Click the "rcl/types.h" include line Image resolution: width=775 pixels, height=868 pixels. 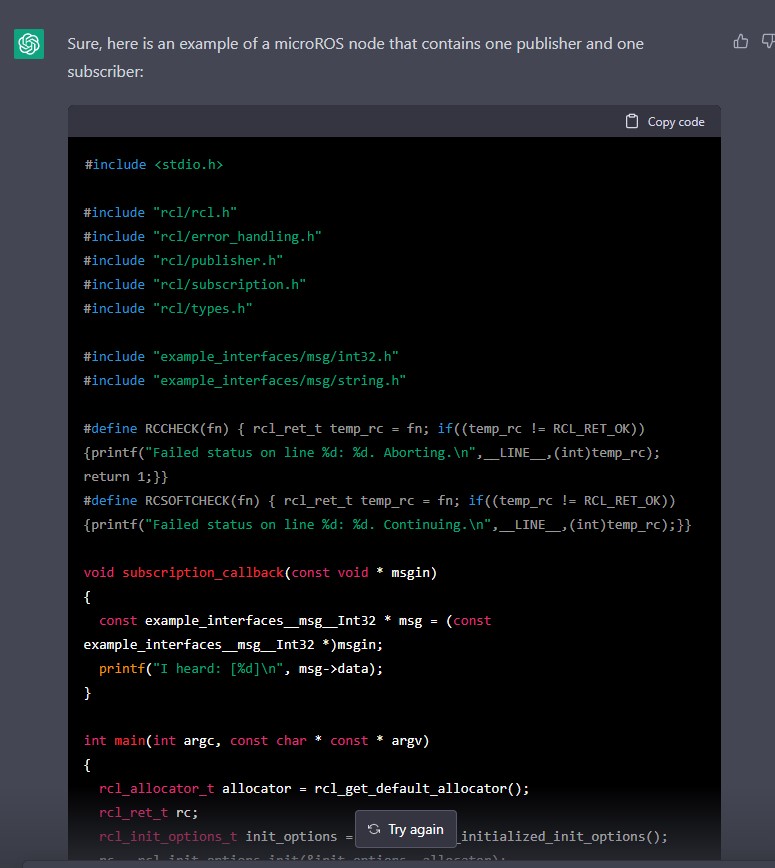[168, 308]
